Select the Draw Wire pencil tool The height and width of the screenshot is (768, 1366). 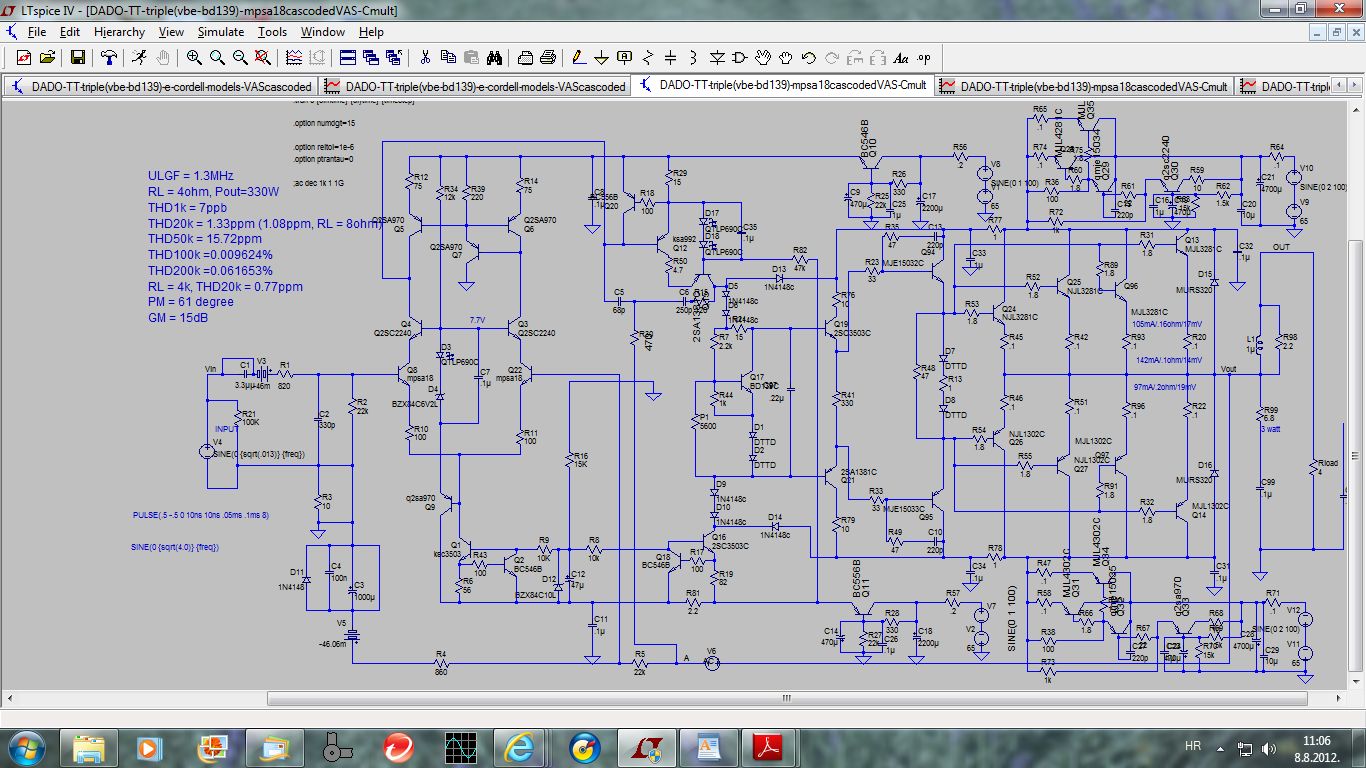[579, 57]
